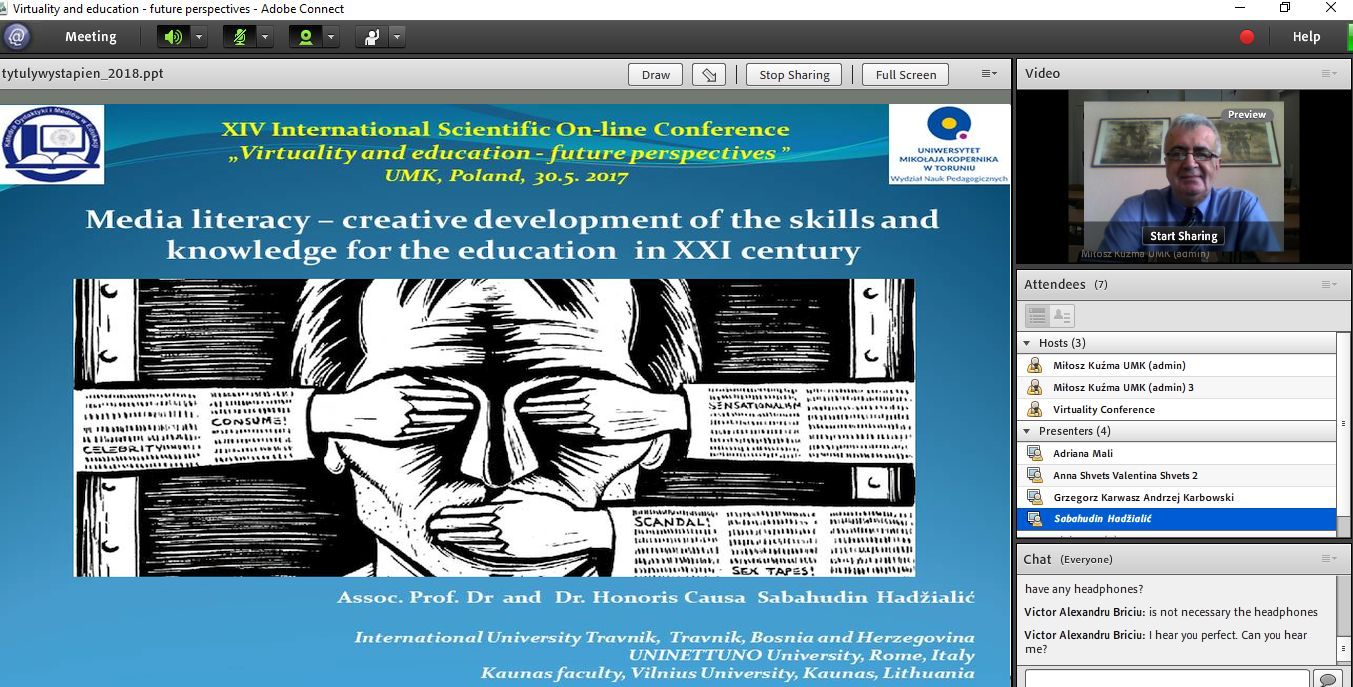Select Anna Shvets Valentina Shvets 2
The height and width of the screenshot is (687, 1353).
point(1177,475)
